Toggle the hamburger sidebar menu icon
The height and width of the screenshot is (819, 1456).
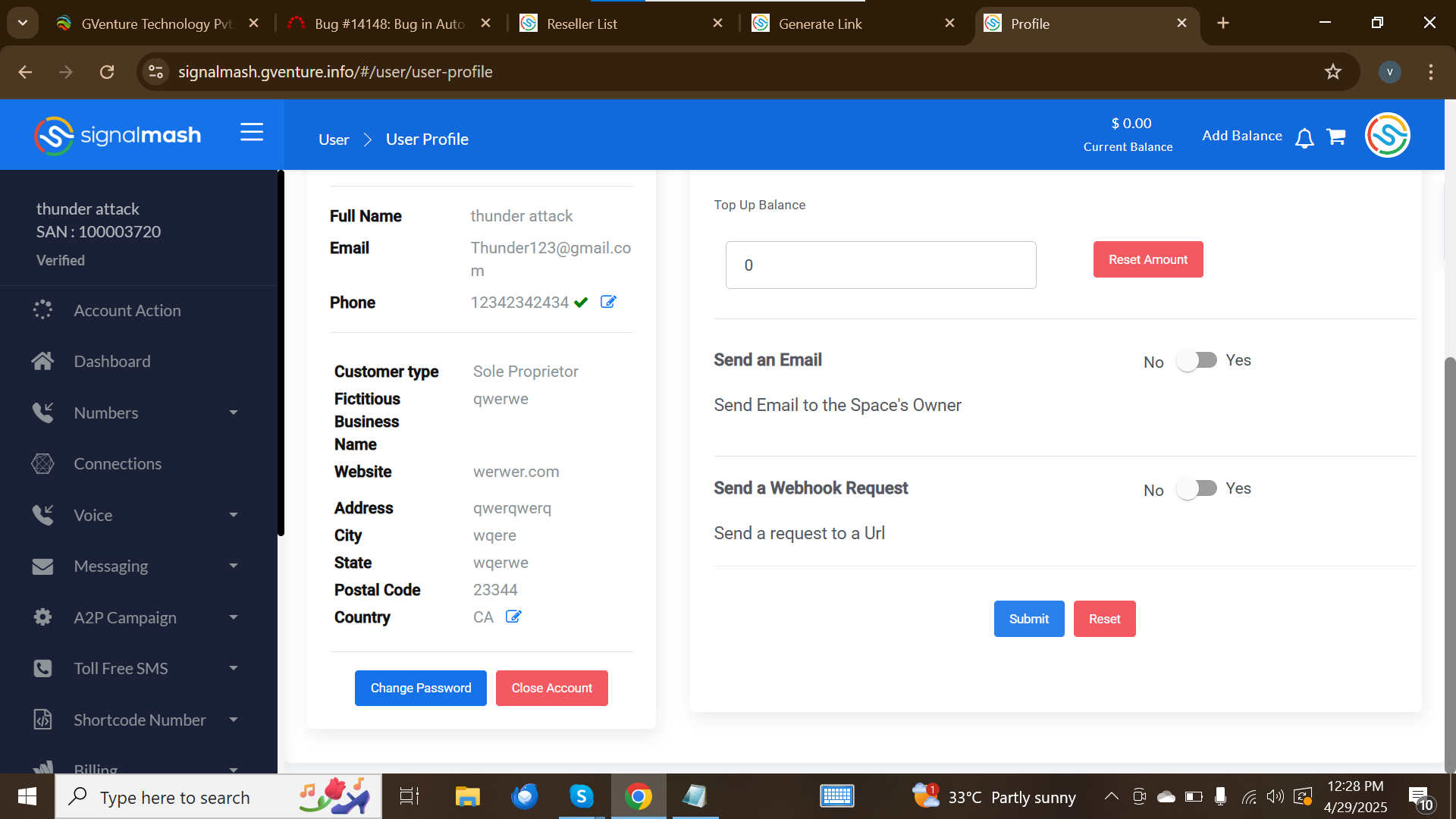click(x=252, y=132)
